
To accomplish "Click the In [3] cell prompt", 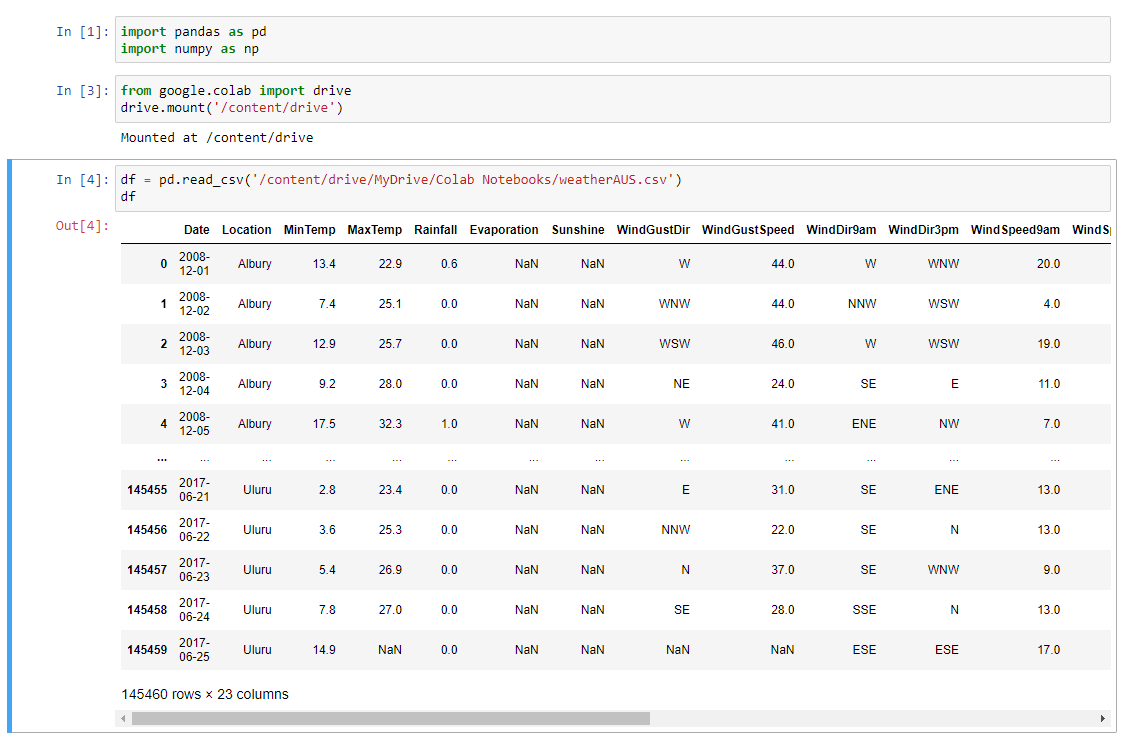I will tap(83, 90).
